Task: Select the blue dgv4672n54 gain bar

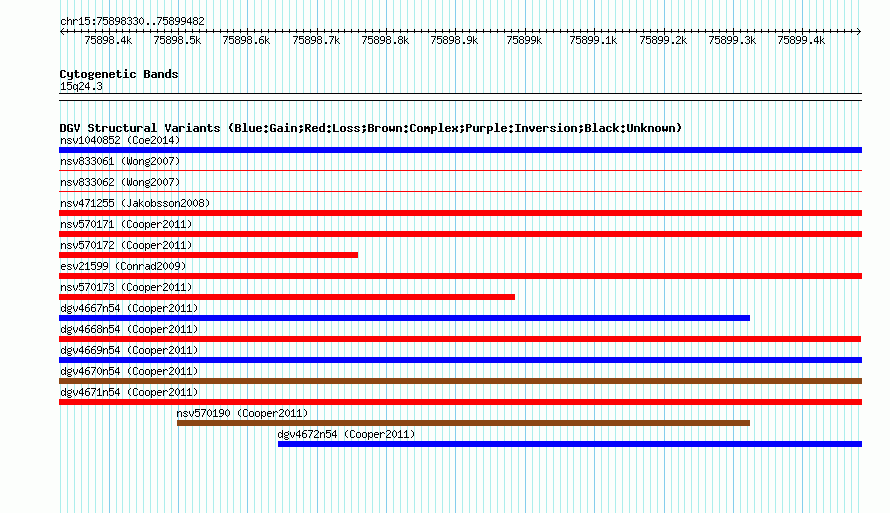Action: click(570, 444)
